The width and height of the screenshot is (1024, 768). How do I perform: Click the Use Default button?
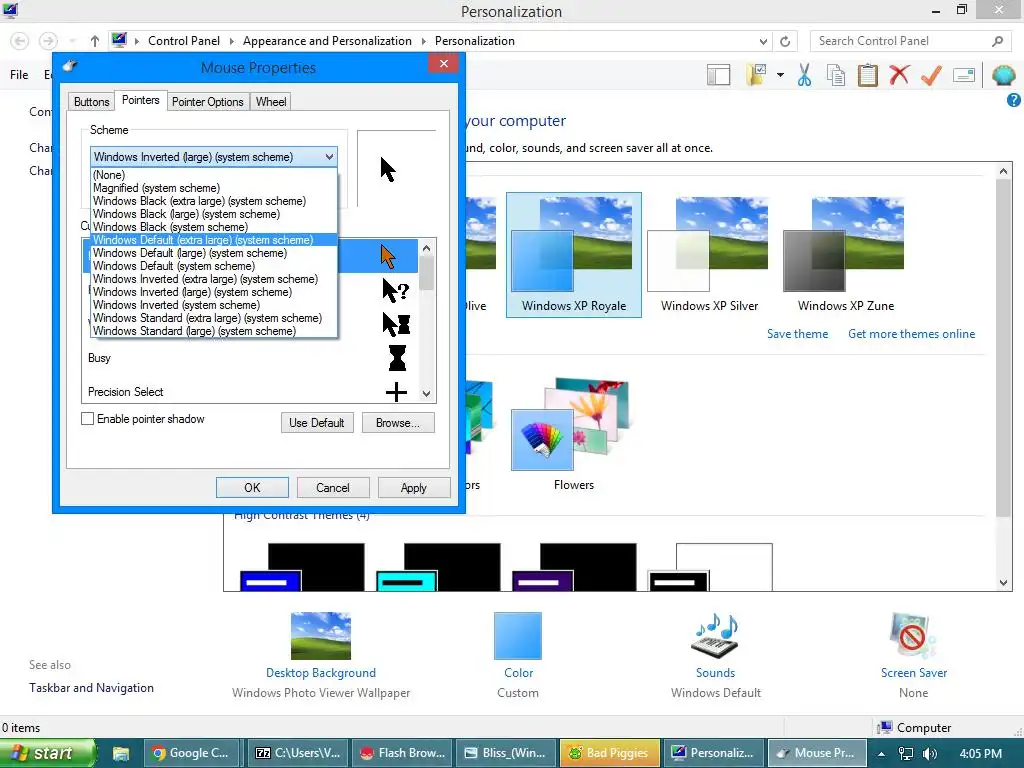click(x=317, y=423)
